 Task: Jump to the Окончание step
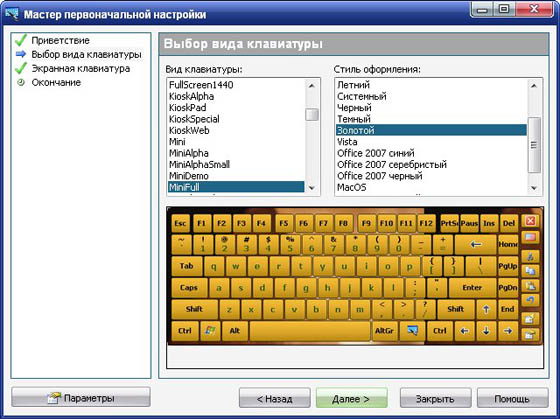(56, 82)
